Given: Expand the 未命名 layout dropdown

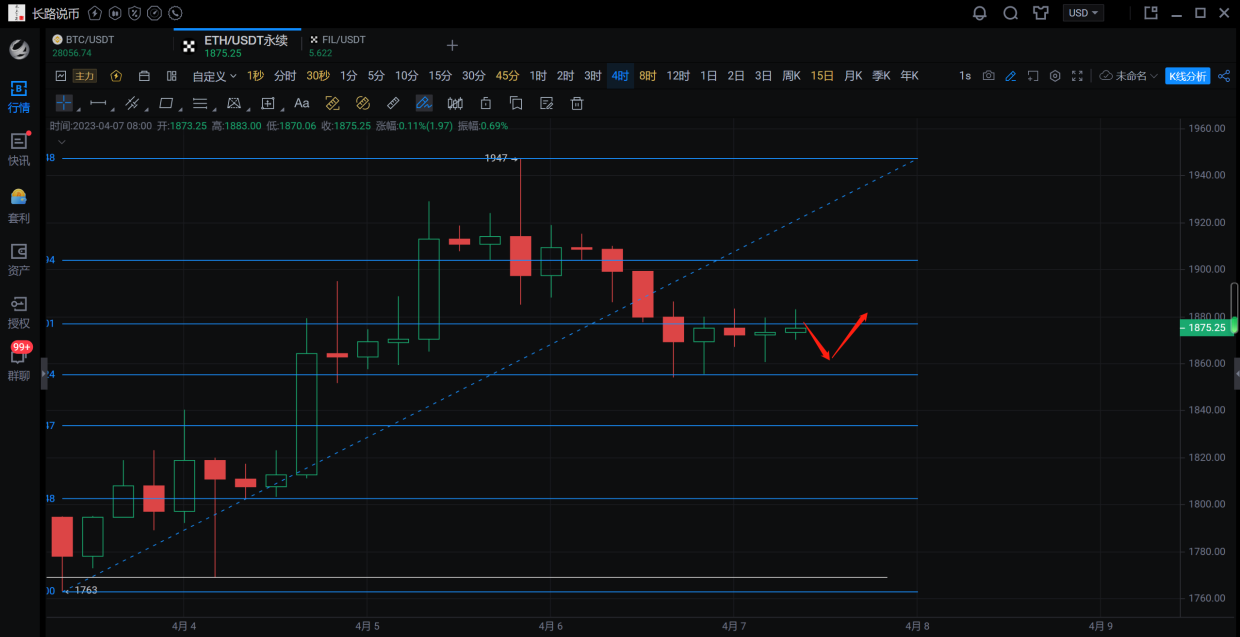Looking at the screenshot, I should [1130, 76].
